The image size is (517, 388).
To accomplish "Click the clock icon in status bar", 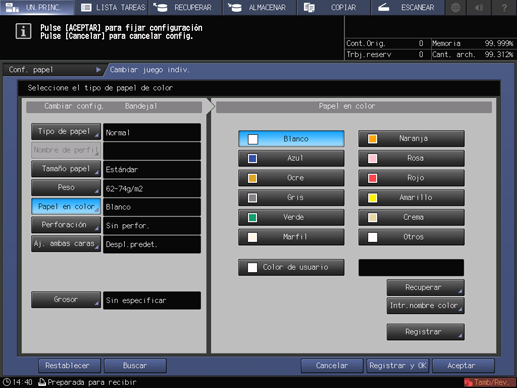I will [x=7, y=382].
